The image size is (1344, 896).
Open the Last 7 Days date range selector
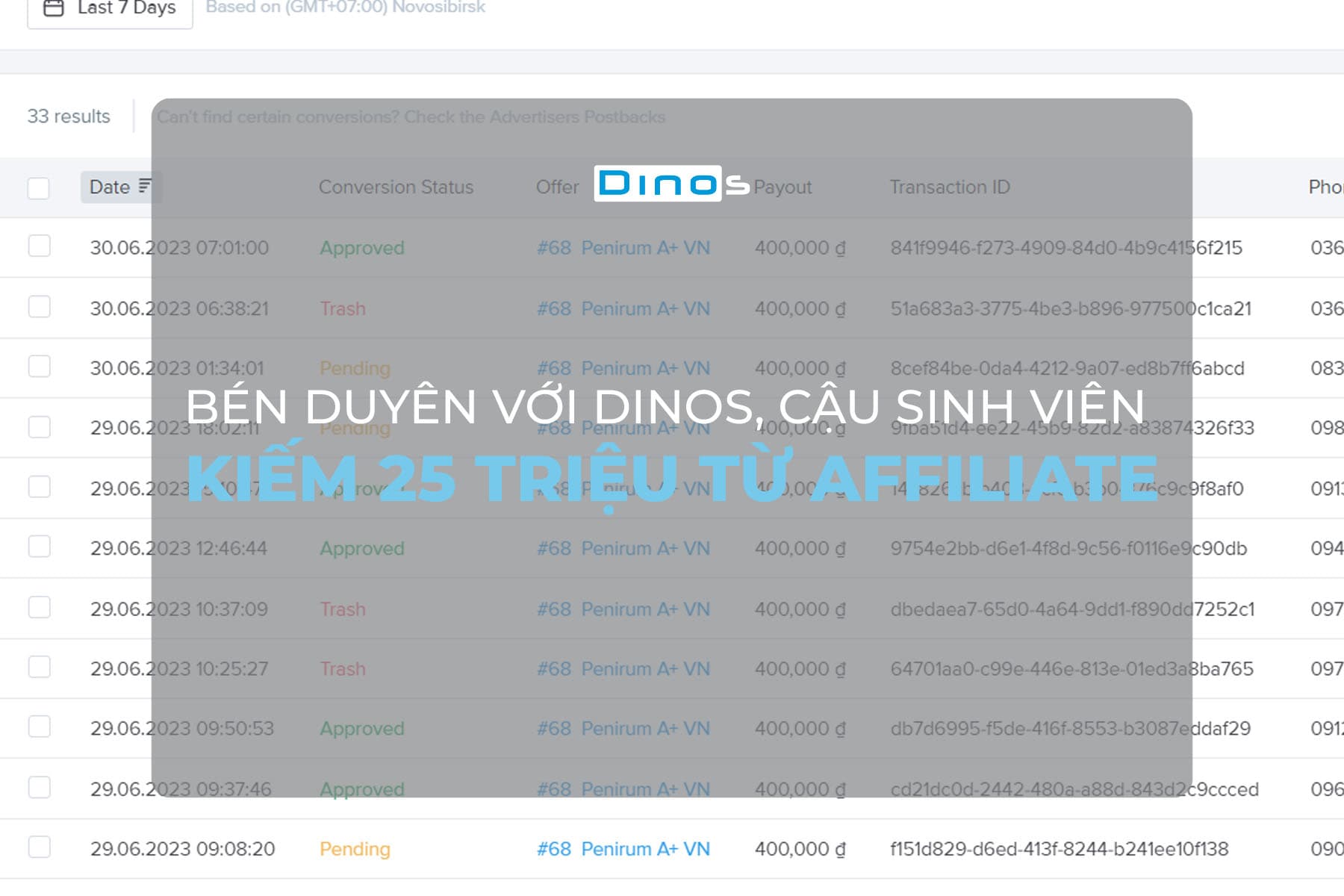(x=119, y=9)
